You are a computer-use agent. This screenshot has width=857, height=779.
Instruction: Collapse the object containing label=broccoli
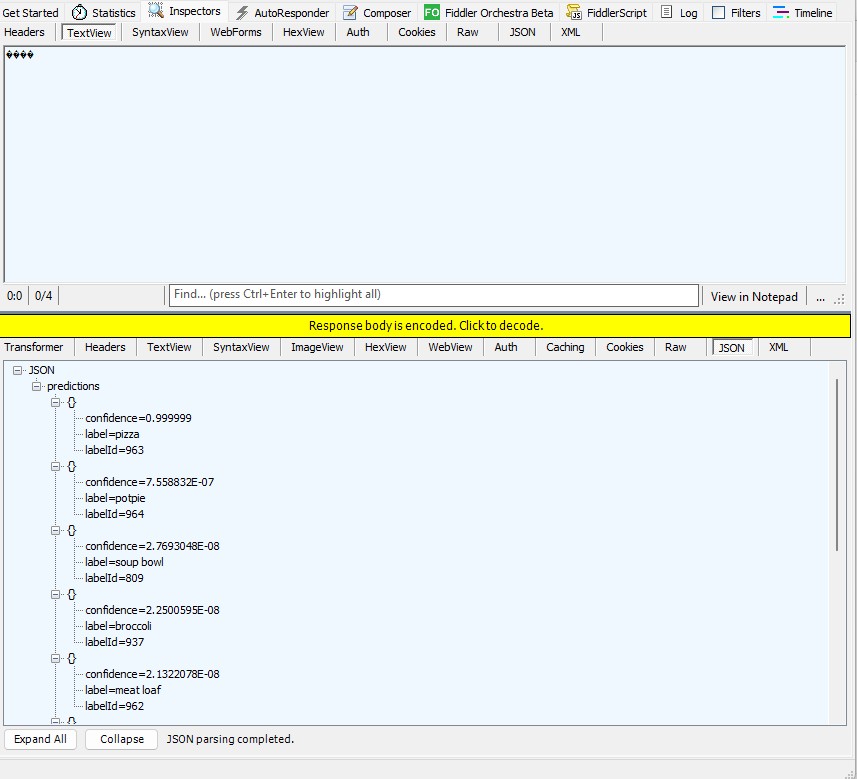(x=56, y=594)
